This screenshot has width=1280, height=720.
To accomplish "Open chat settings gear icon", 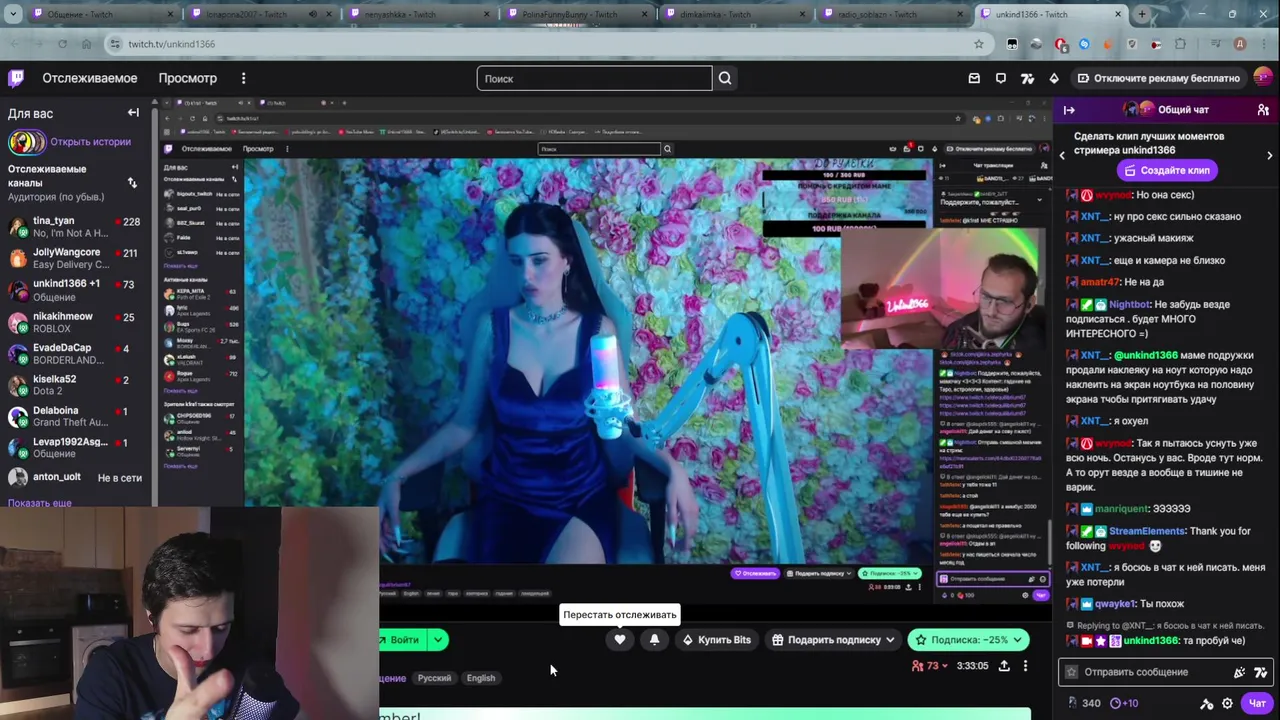I will 1227,703.
